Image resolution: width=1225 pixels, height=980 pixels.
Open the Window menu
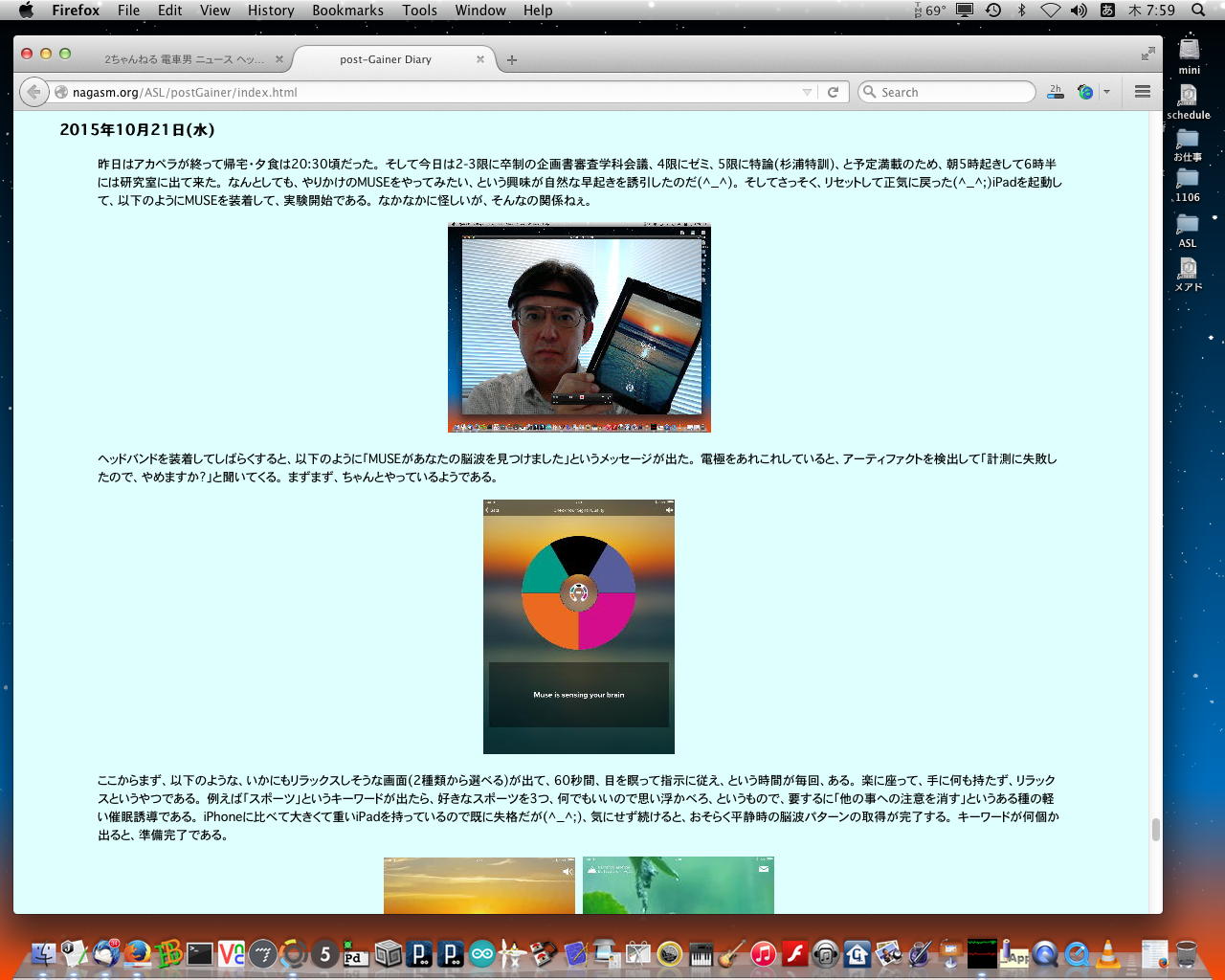(x=480, y=10)
